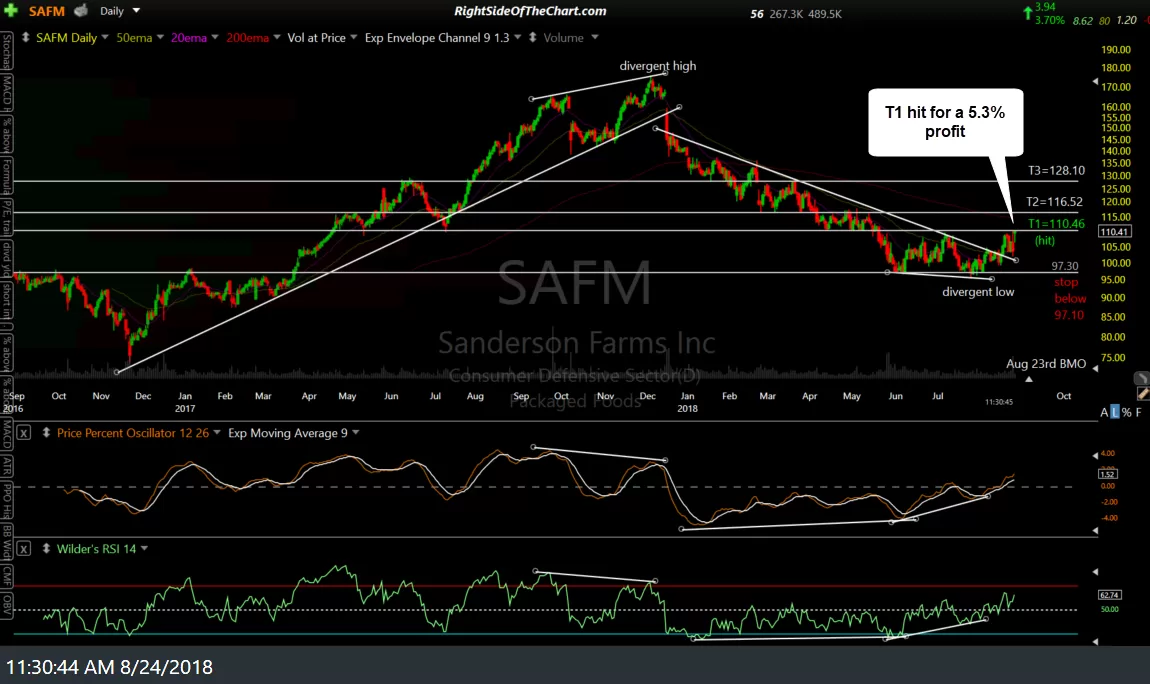Click the RightSideOfTheChart.com title text
The width and height of the screenshot is (1150, 684).
530,11
